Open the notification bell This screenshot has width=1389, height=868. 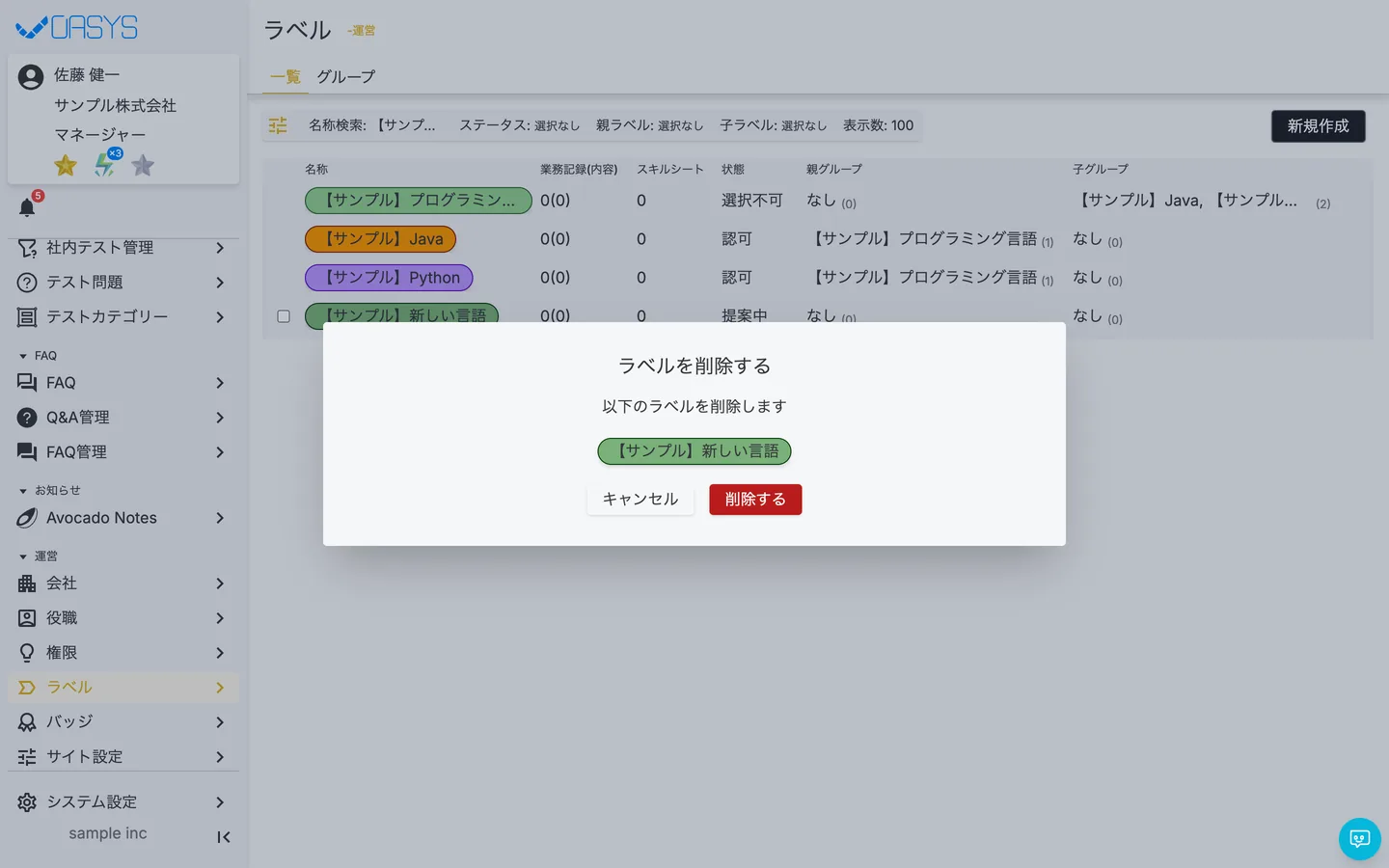click(27, 207)
